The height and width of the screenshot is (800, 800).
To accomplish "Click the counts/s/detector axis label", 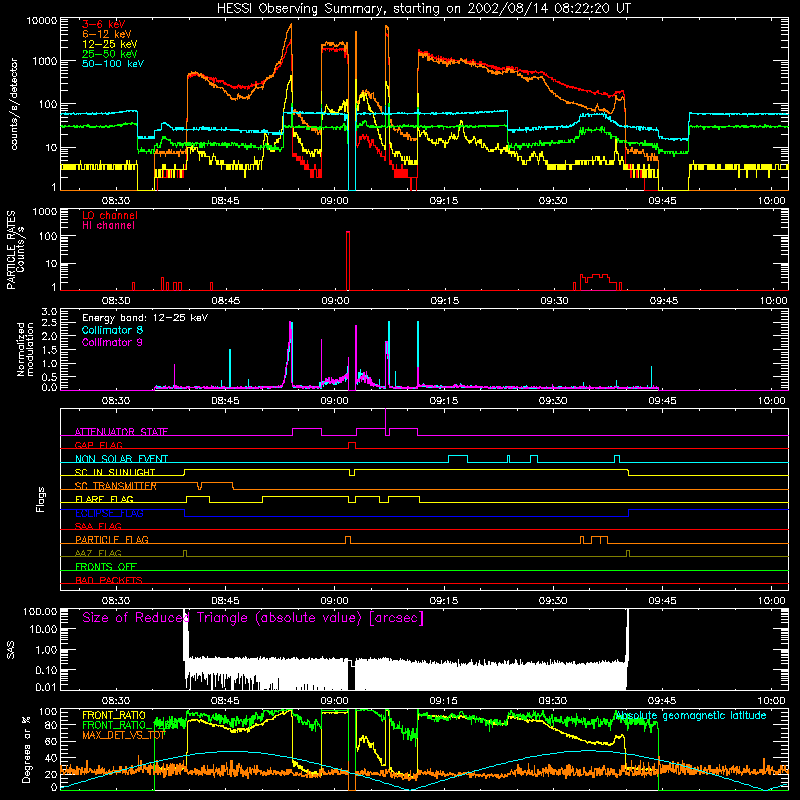I will 14,104.
